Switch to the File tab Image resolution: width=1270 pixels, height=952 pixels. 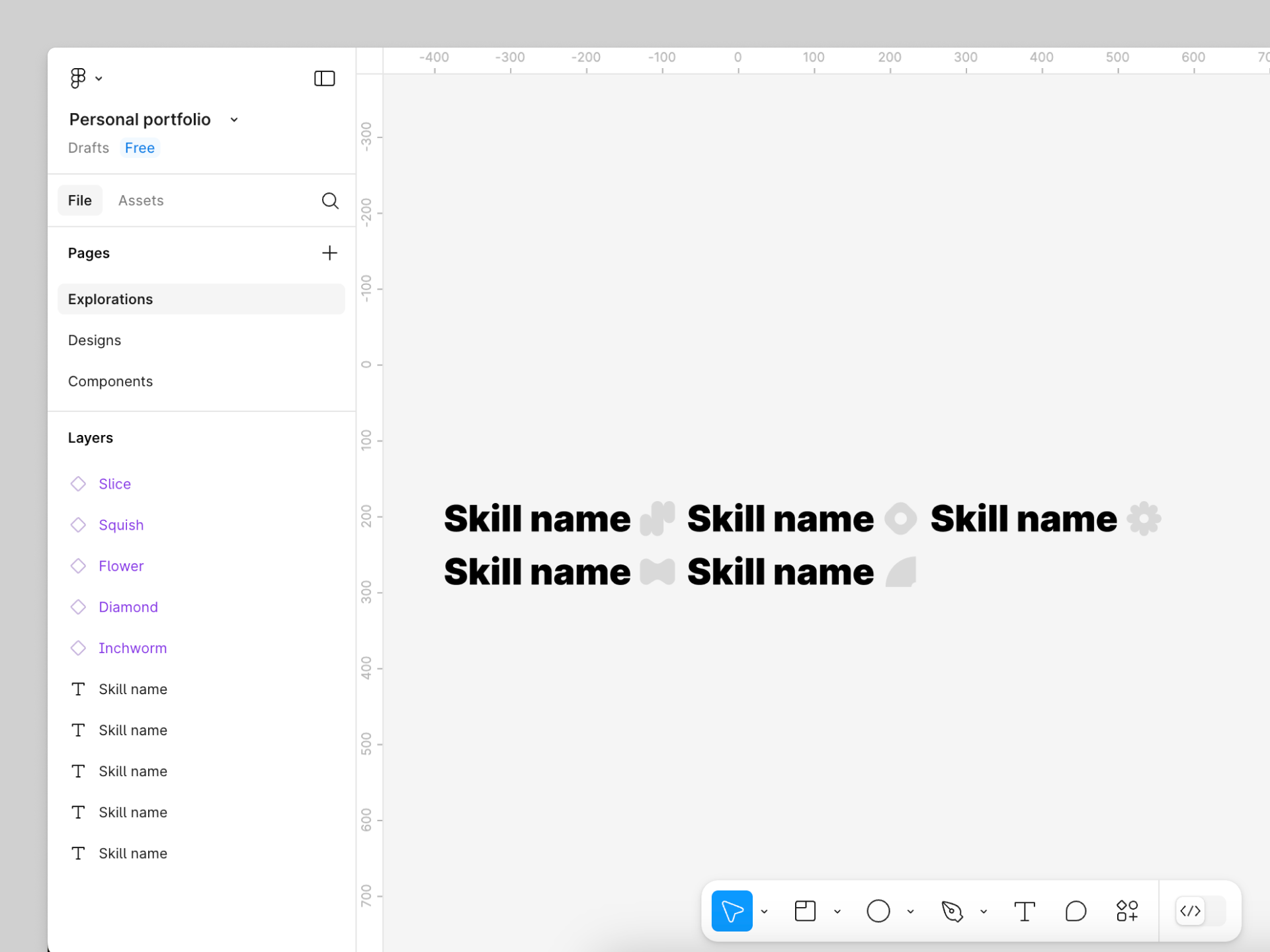[x=79, y=200]
